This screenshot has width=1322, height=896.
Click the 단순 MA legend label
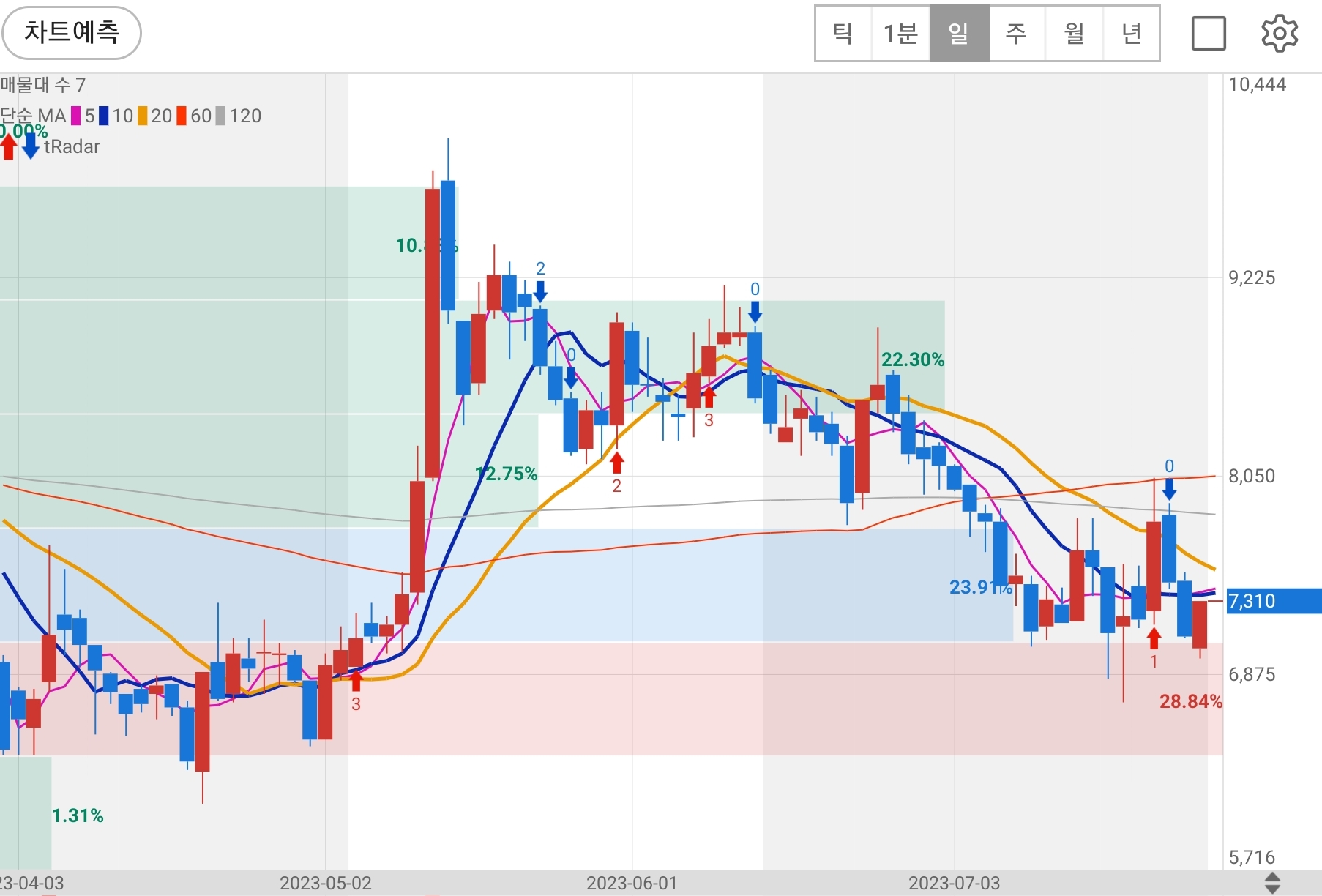(x=34, y=116)
